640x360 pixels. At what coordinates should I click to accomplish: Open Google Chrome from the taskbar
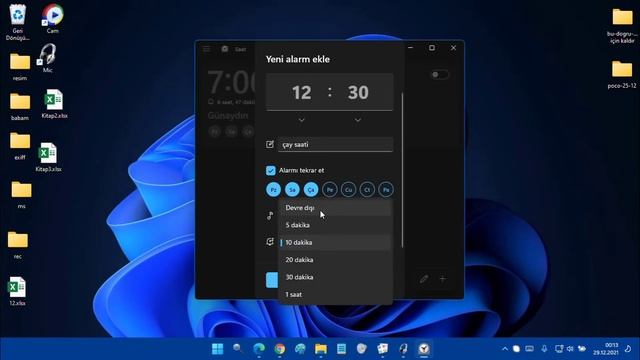(280, 349)
